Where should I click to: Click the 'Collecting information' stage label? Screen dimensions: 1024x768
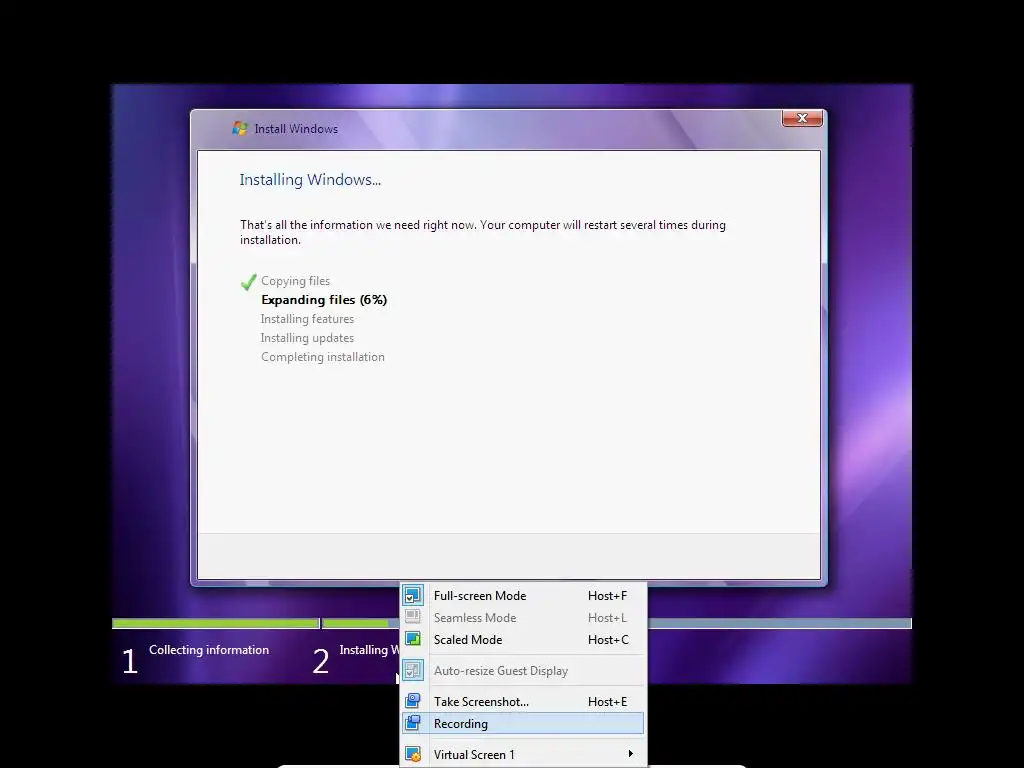point(209,650)
